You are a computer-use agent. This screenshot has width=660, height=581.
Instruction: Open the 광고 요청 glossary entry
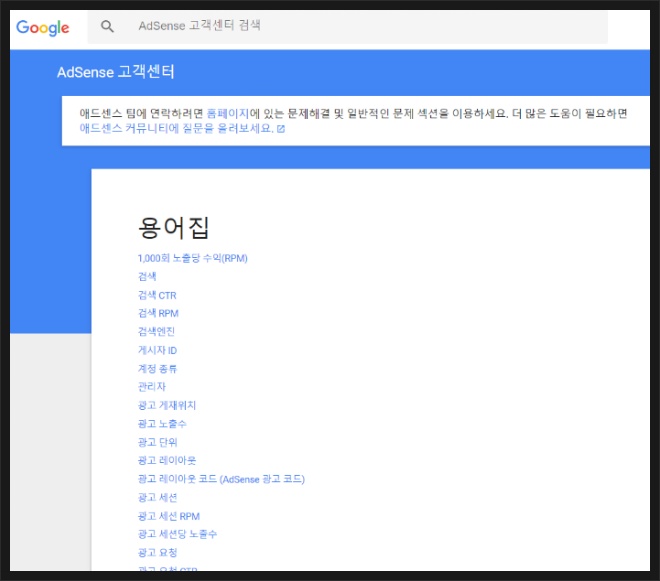click(x=157, y=553)
